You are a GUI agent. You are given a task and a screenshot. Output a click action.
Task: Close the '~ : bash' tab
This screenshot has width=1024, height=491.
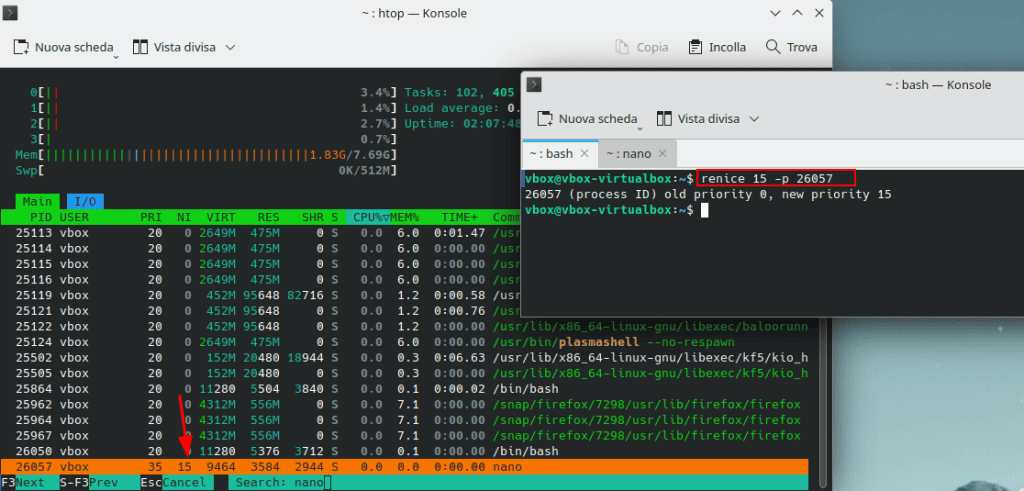coord(584,154)
